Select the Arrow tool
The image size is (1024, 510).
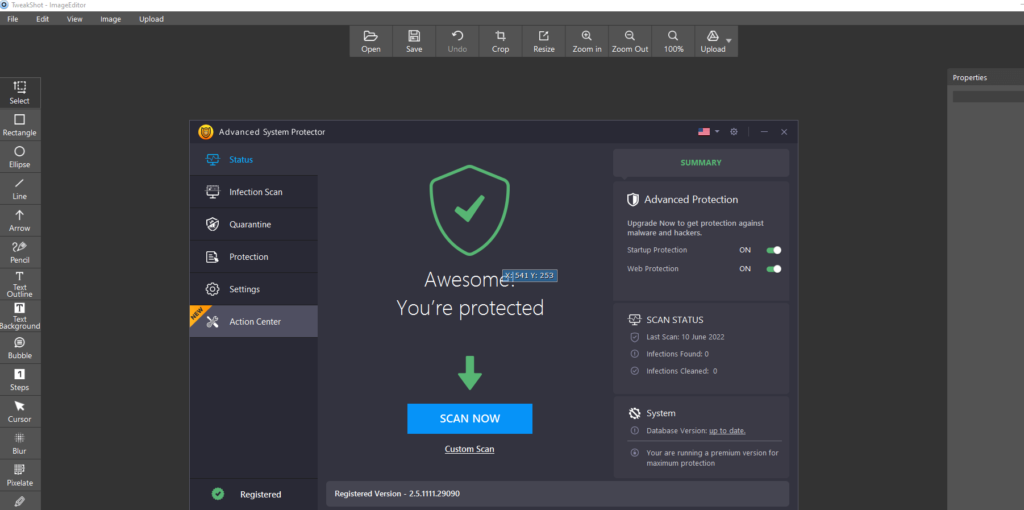click(20, 221)
